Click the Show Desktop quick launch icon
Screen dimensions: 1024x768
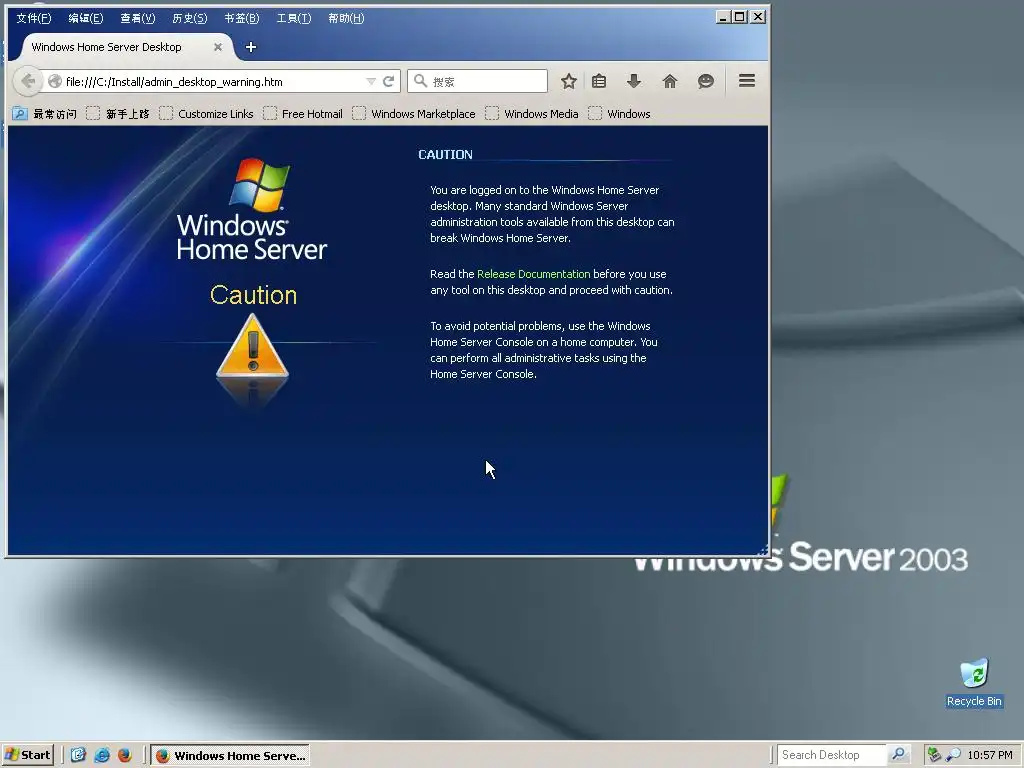[x=78, y=755]
